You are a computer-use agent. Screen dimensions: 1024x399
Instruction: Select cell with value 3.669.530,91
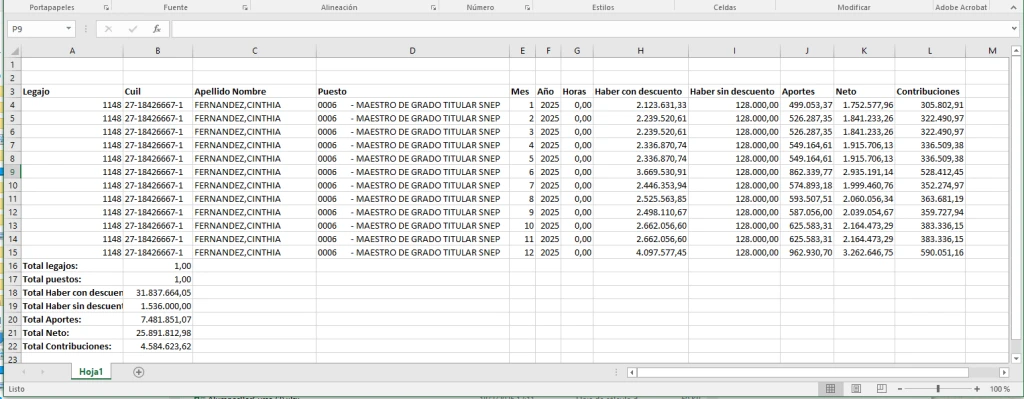tap(641, 172)
